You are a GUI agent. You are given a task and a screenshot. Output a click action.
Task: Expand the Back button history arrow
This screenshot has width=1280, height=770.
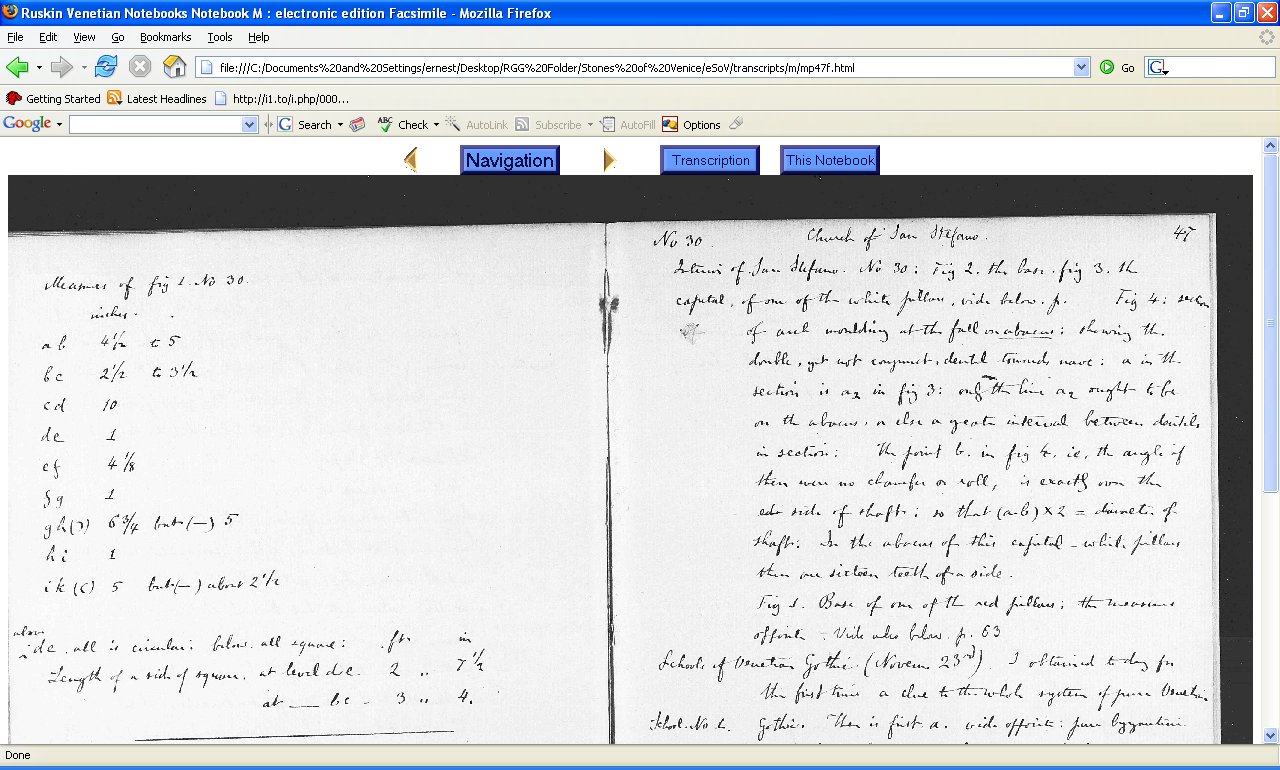(x=39, y=67)
